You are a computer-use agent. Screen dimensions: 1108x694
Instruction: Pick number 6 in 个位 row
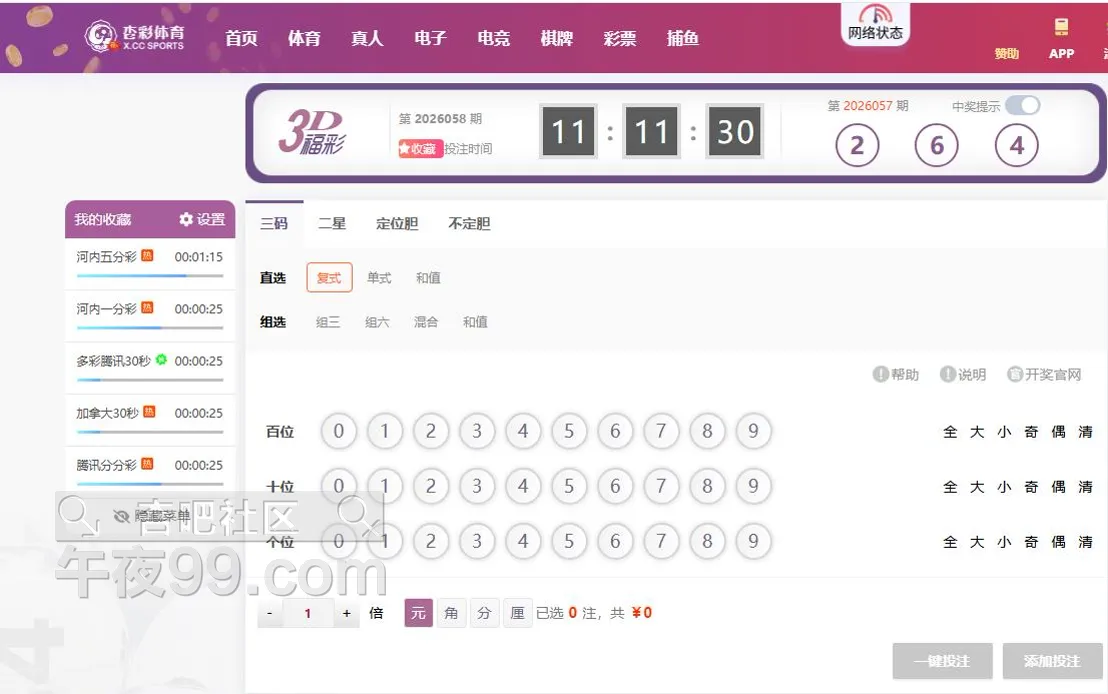pos(615,541)
